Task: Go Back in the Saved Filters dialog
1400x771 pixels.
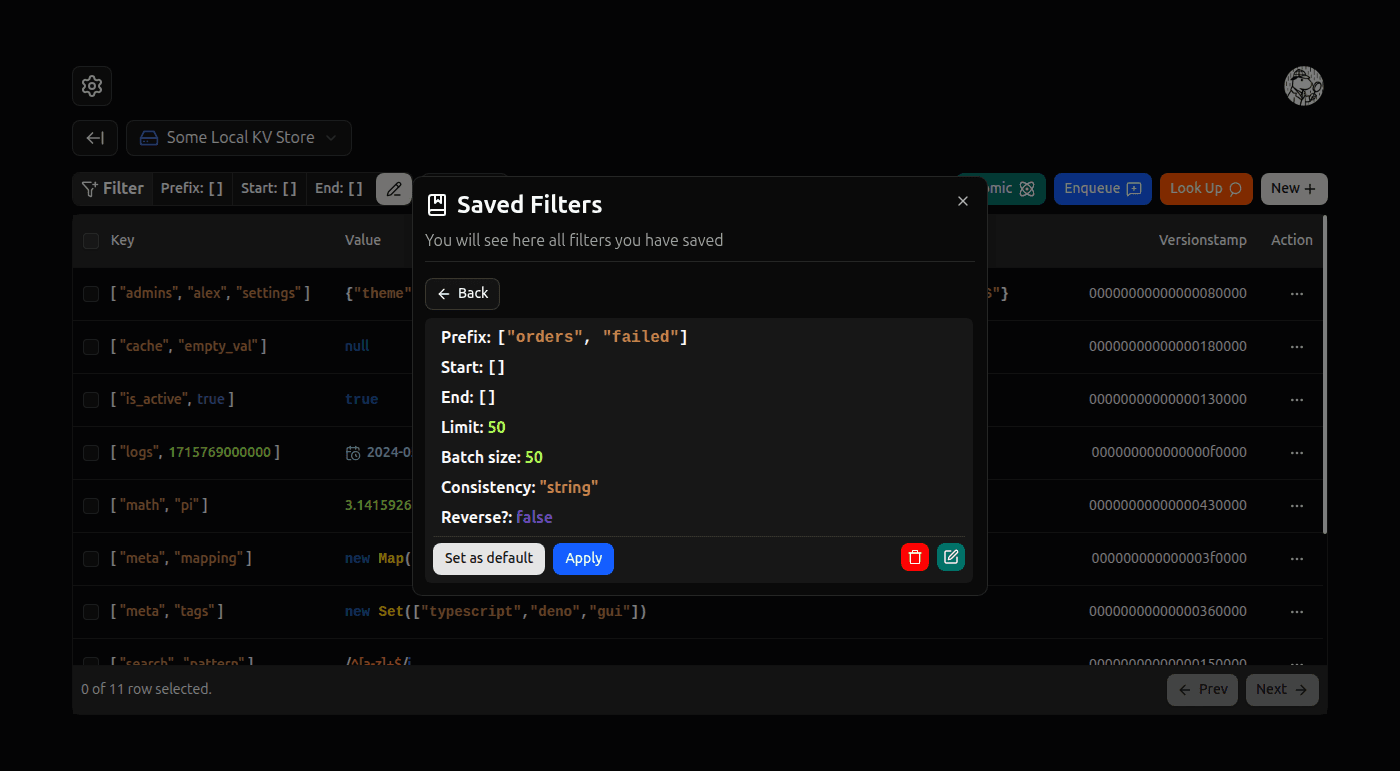Action: (461, 293)
